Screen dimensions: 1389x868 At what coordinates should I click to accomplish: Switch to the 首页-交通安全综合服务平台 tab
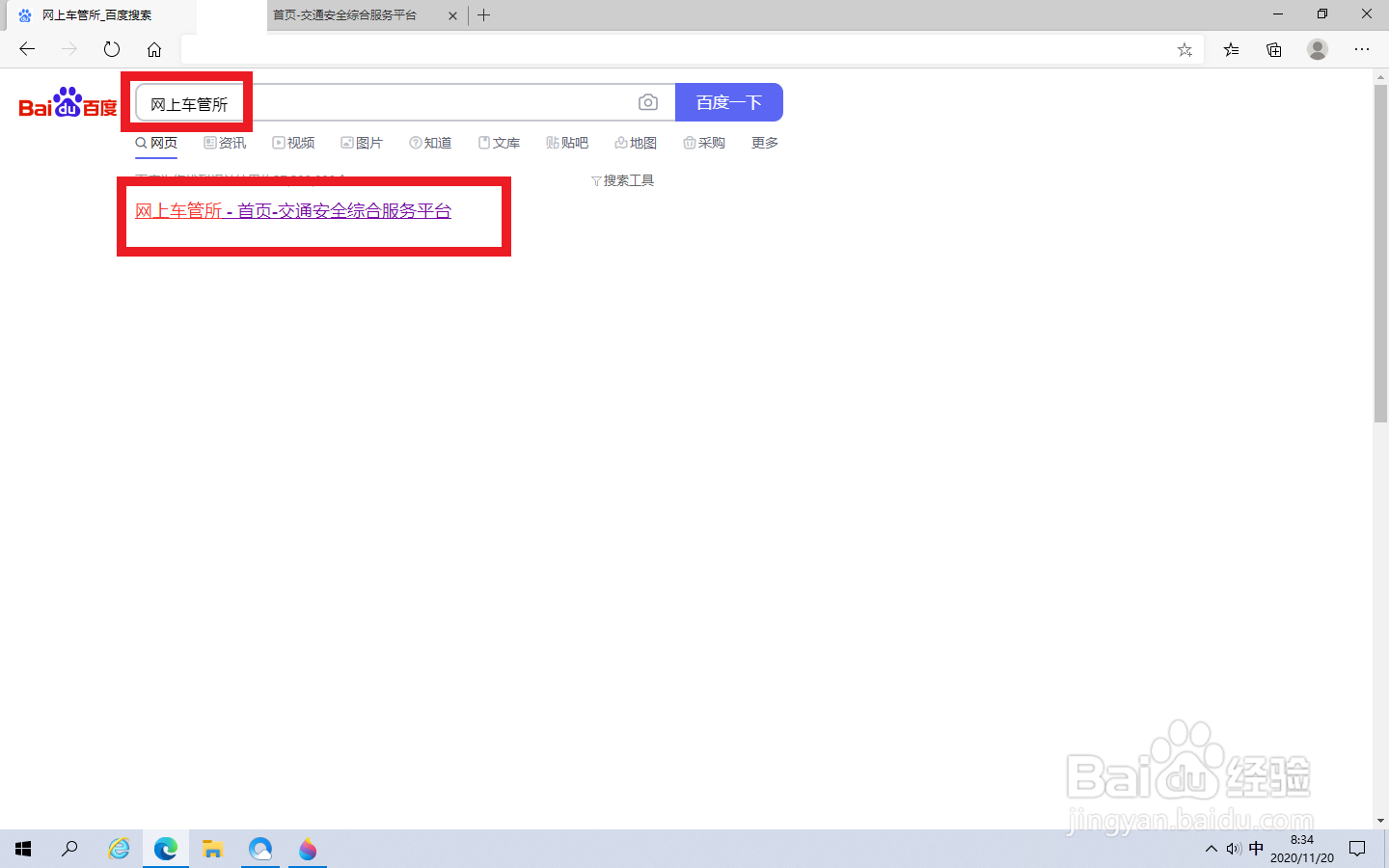[x=355, y=15]
